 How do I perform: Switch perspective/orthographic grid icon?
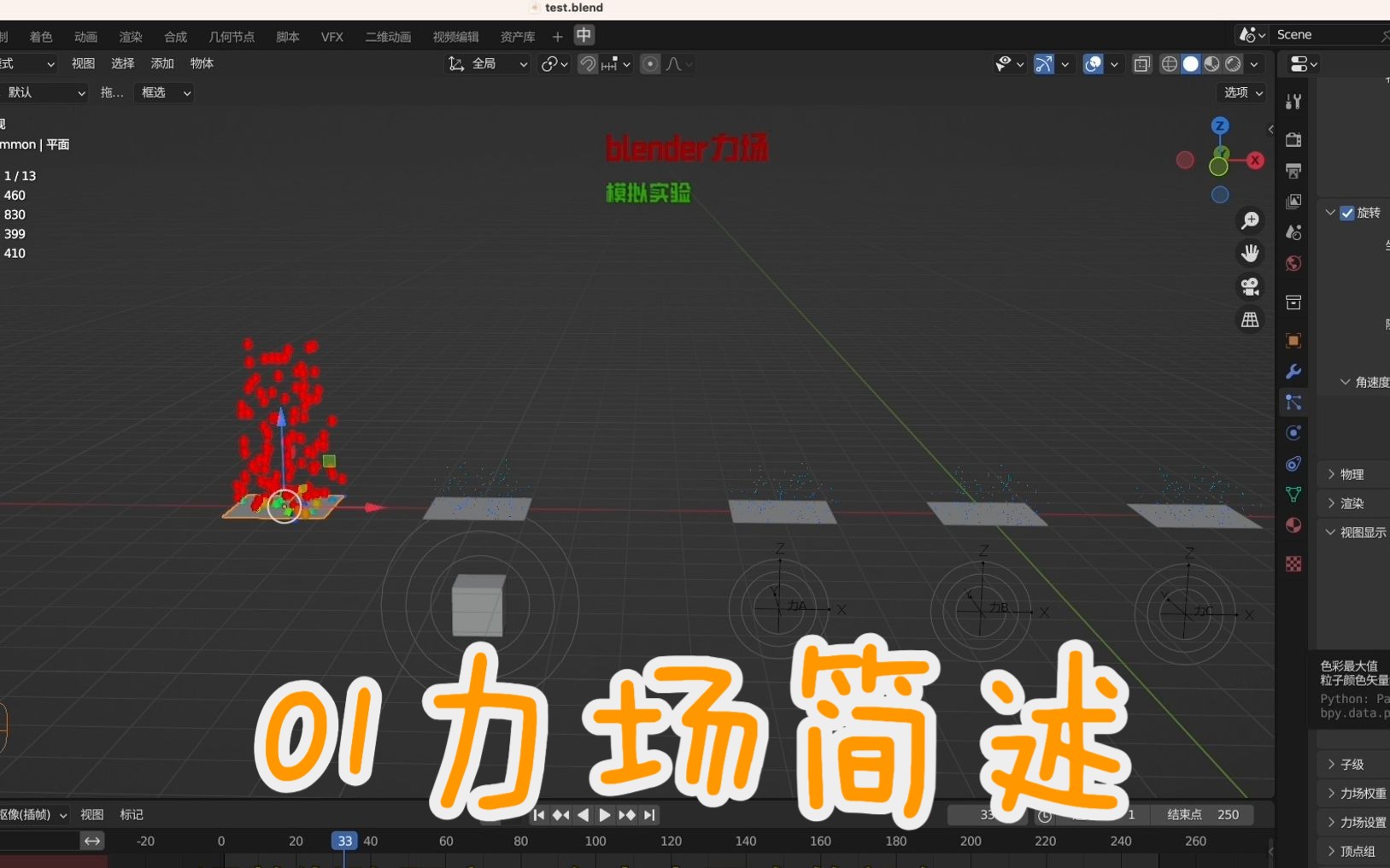click(1250, 320)
